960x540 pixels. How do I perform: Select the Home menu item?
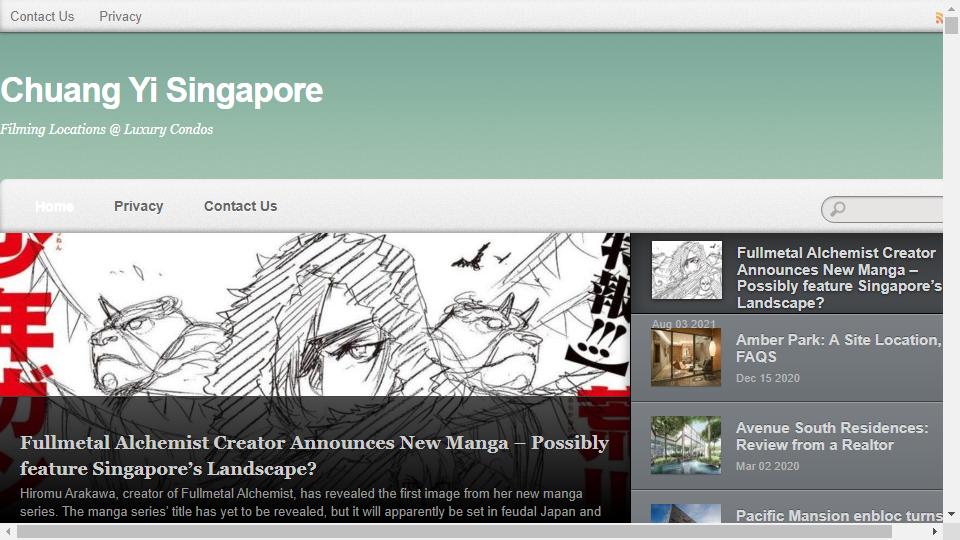[x=54, y=206]
